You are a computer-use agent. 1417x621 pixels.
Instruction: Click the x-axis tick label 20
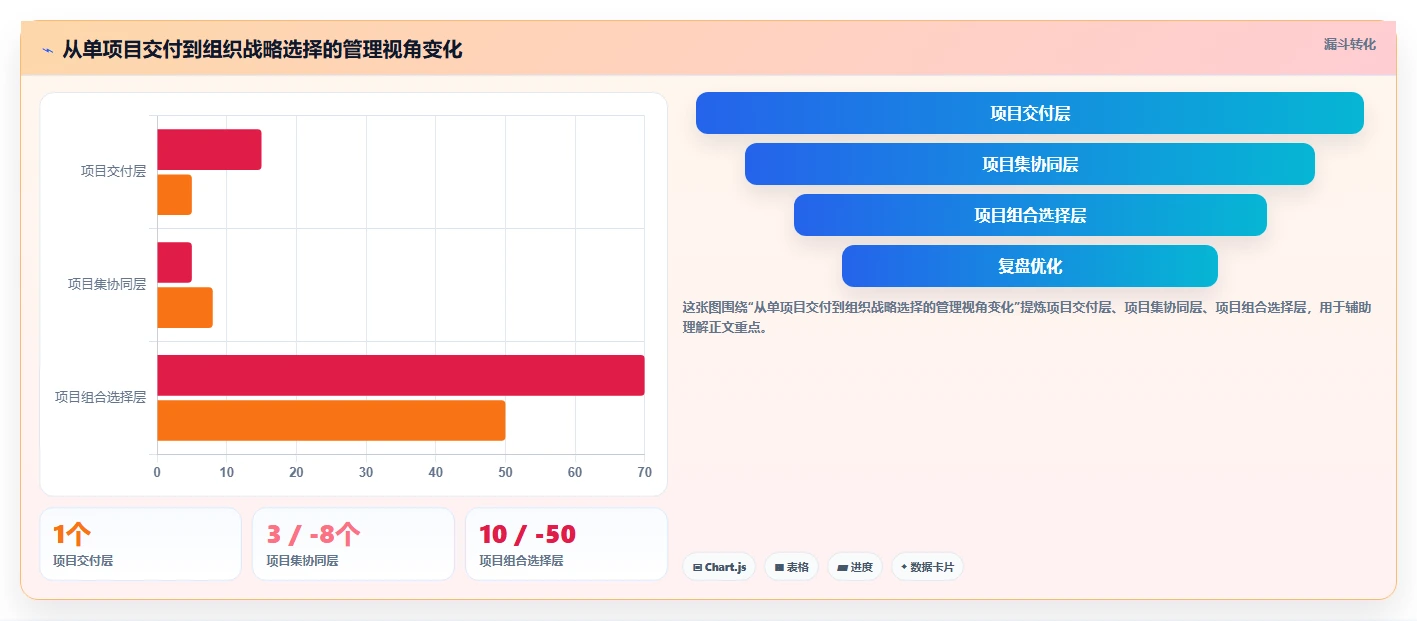296,472
